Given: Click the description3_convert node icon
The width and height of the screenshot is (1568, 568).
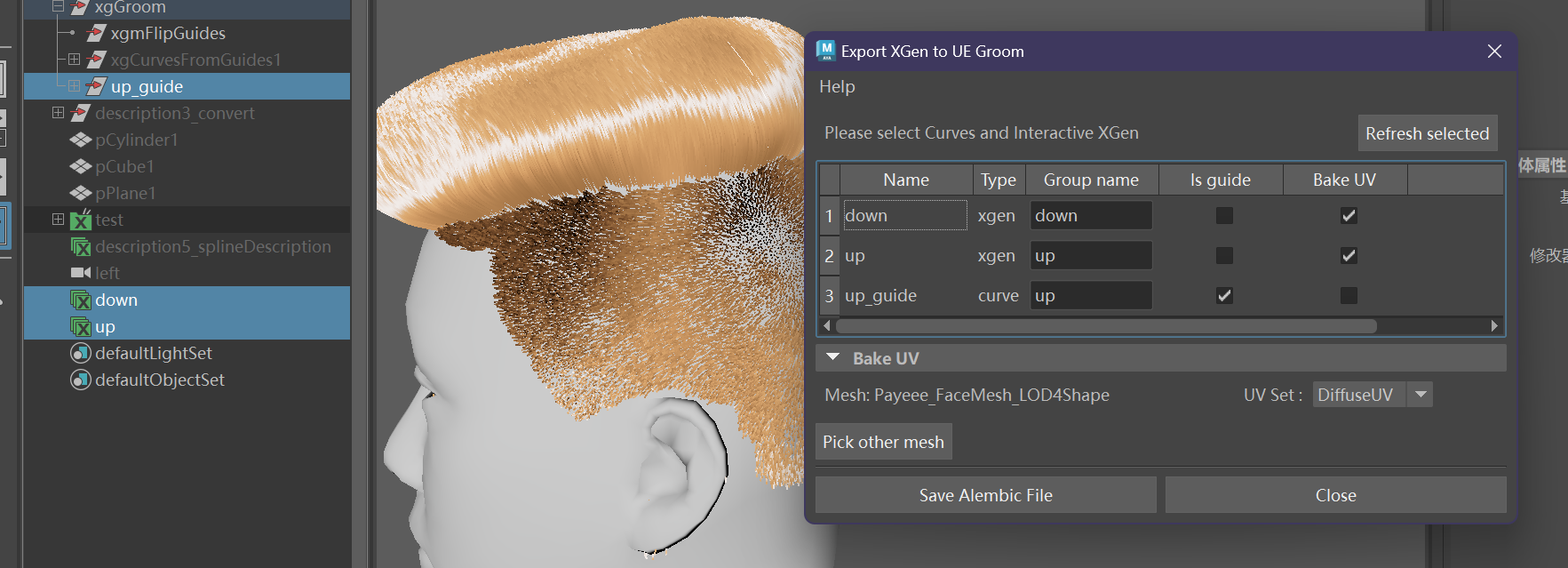Looking at the screenshot, I should (81, 113).
